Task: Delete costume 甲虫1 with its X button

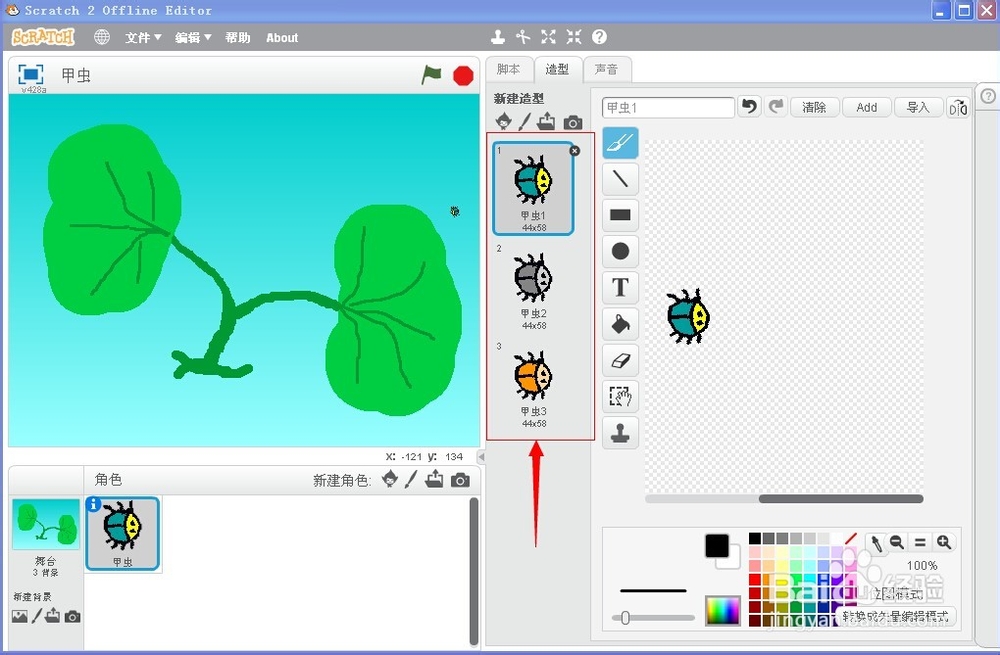Action: click(x=575, y=151)
